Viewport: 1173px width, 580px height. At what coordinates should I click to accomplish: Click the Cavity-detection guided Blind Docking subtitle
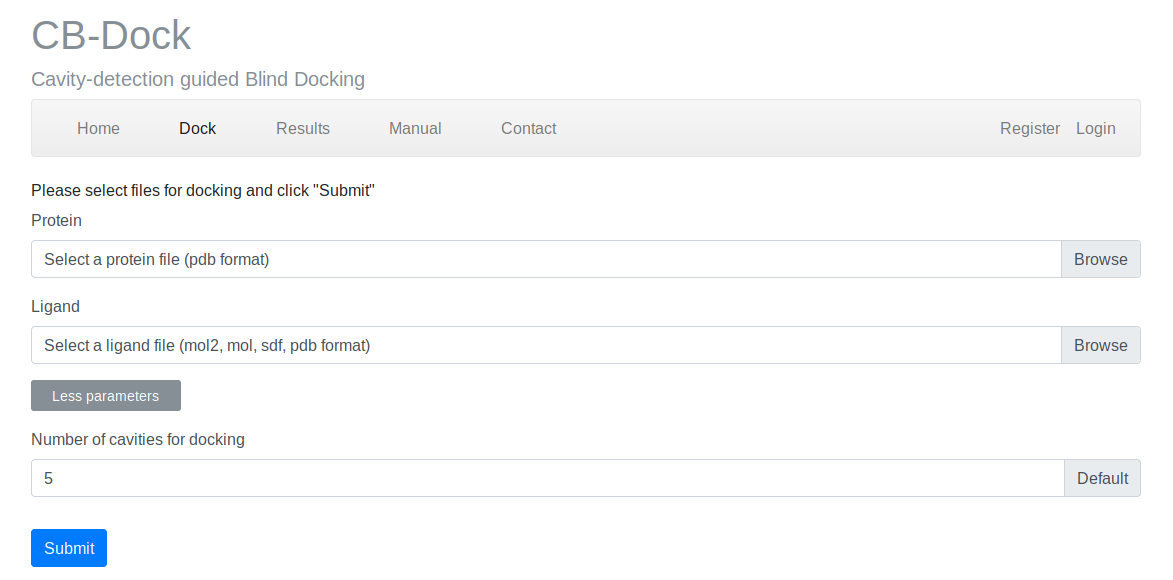pos(198,79)
